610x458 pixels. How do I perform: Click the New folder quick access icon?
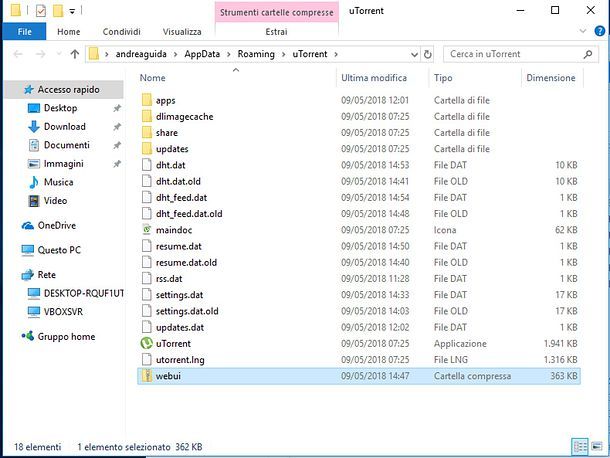(x=58, y=11)
